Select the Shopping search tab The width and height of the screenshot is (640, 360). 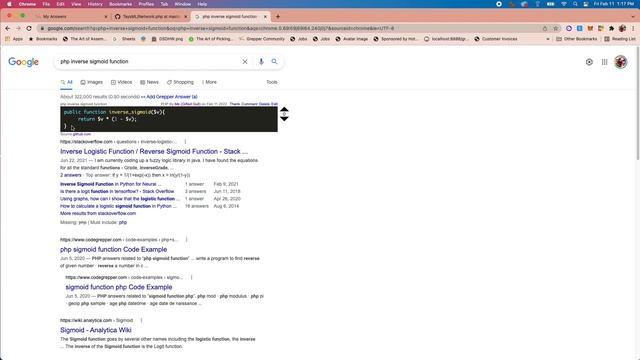click(180, 82)
